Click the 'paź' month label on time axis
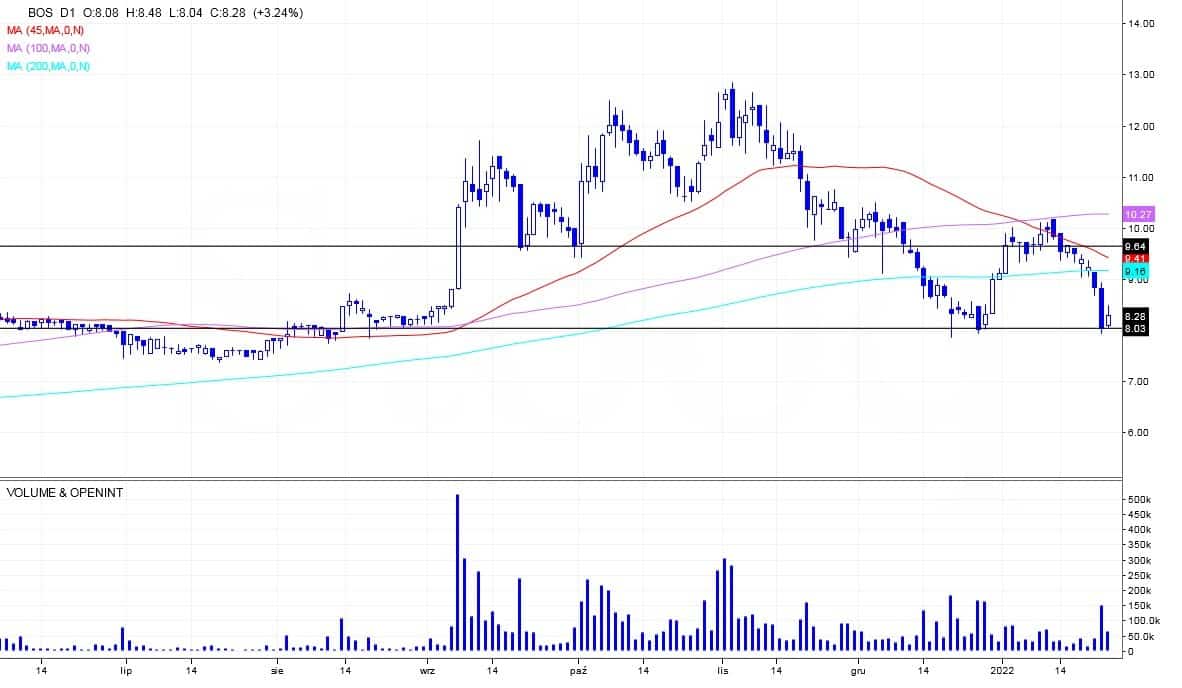 point(579,671)
